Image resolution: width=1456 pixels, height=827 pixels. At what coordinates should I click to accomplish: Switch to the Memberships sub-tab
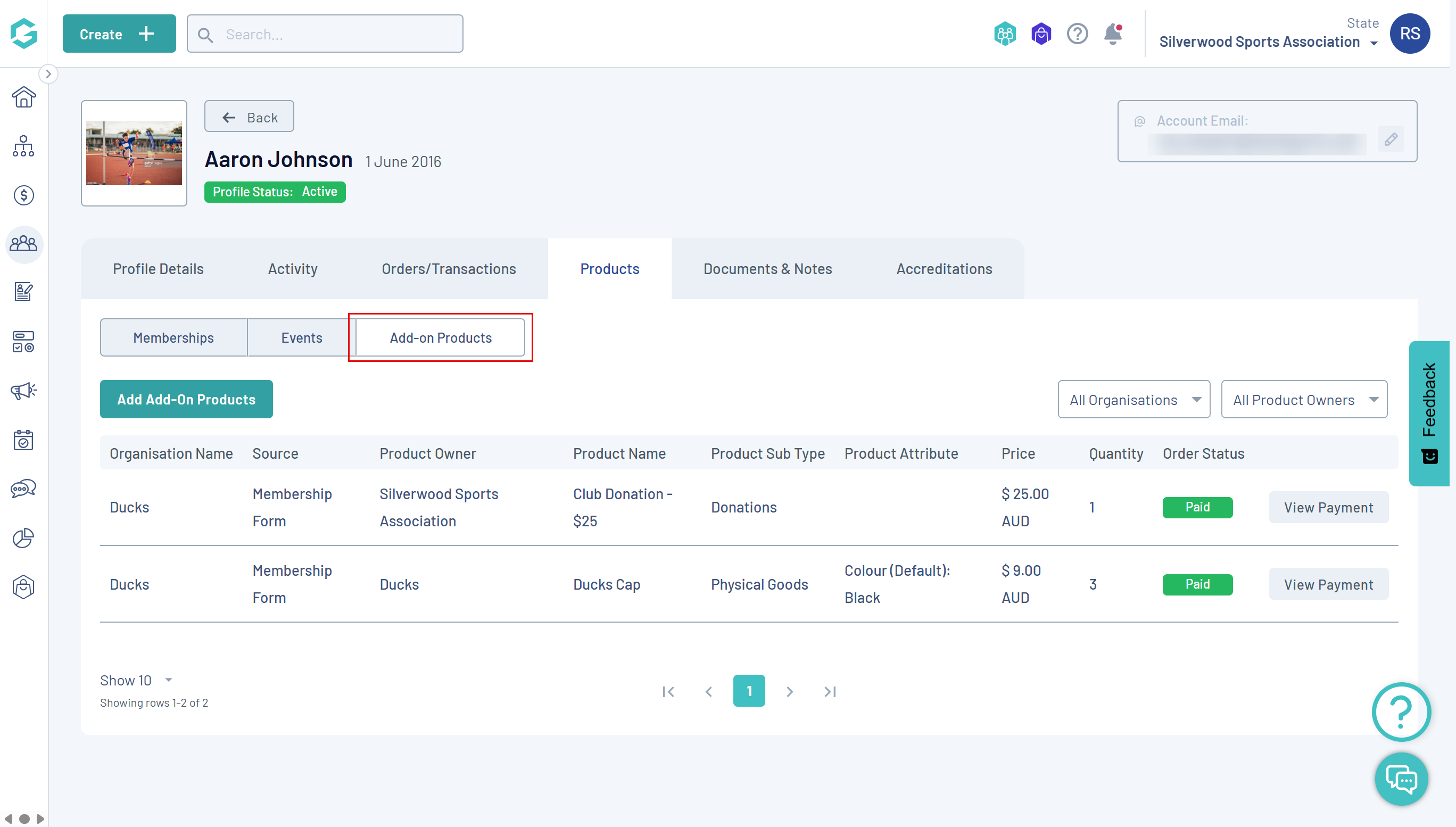(x=173, y=337)
